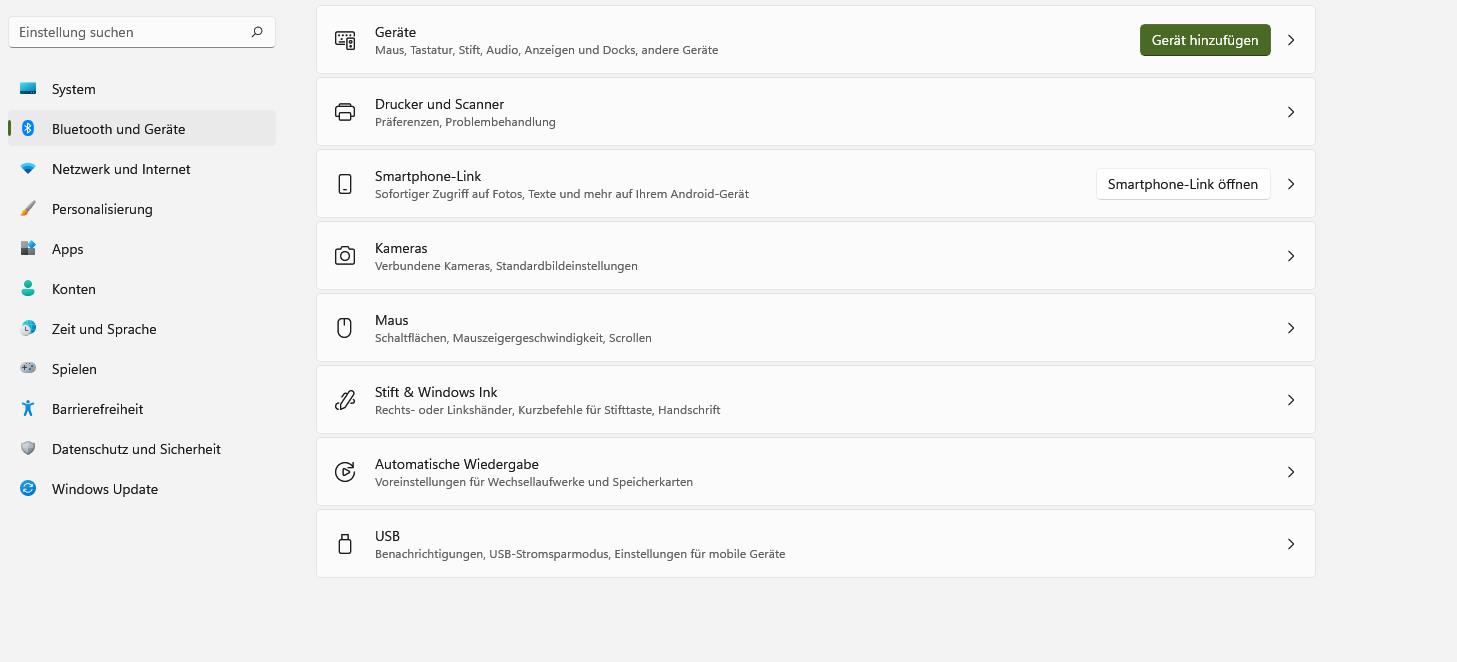The height and width of the screenshot is (662, 1457).
Task: Click the USB drive icon
Action: [345, 544]
